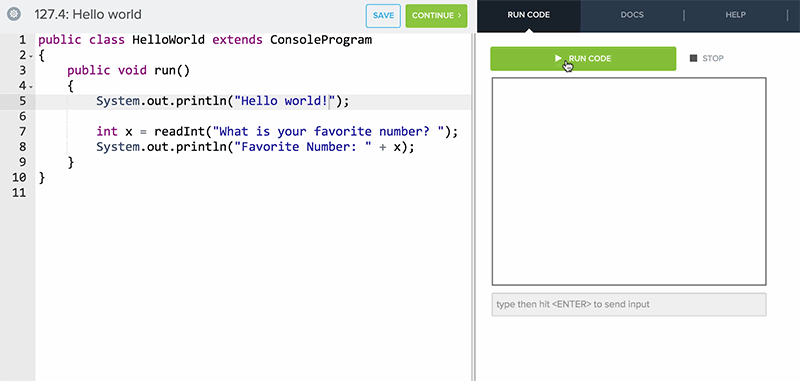Click 'println' on line 5
Viewport: 800px width, 381px height.
click(201, 101)
